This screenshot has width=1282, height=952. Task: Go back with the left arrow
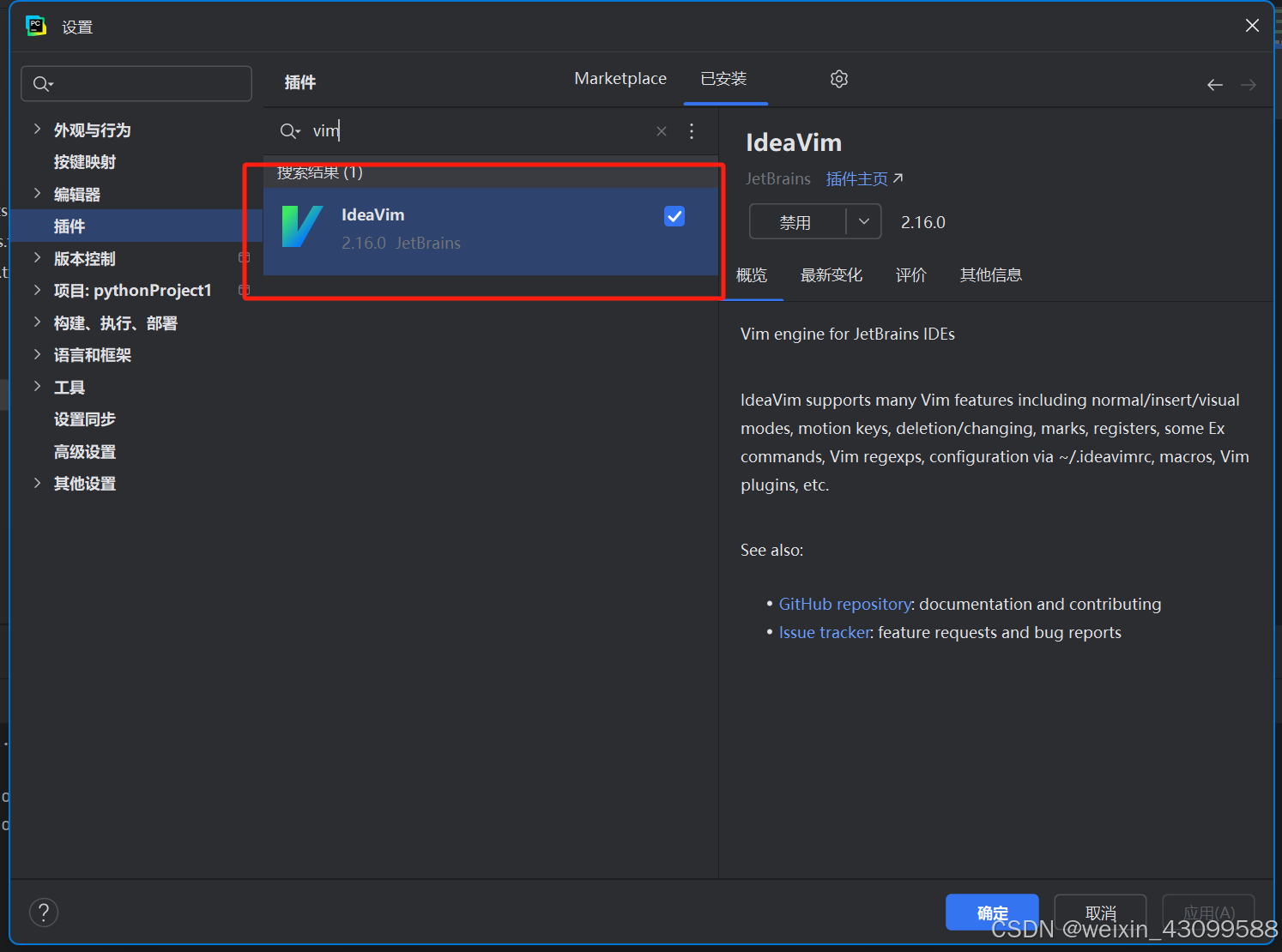[x=1215, y=85]
